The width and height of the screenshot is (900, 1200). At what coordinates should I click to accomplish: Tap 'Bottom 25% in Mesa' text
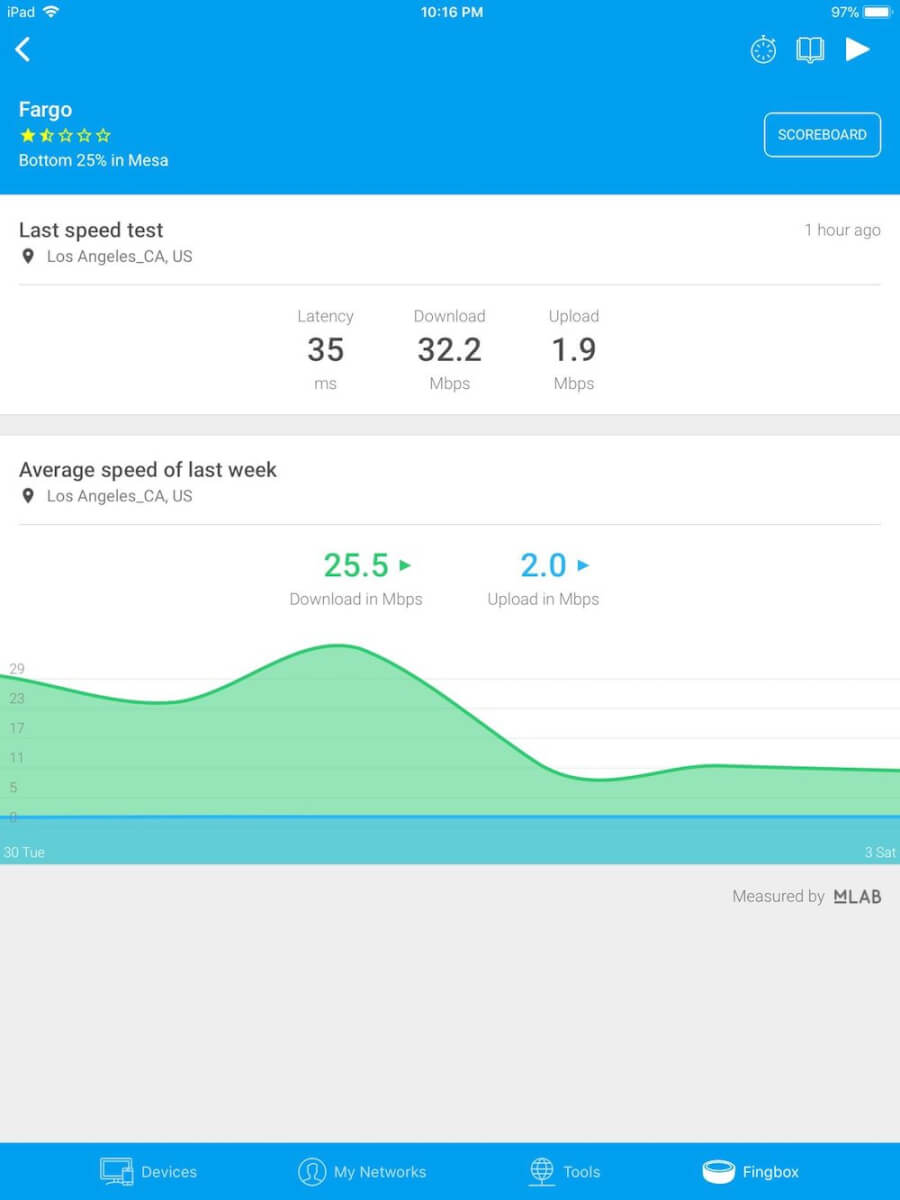[93, 160]
